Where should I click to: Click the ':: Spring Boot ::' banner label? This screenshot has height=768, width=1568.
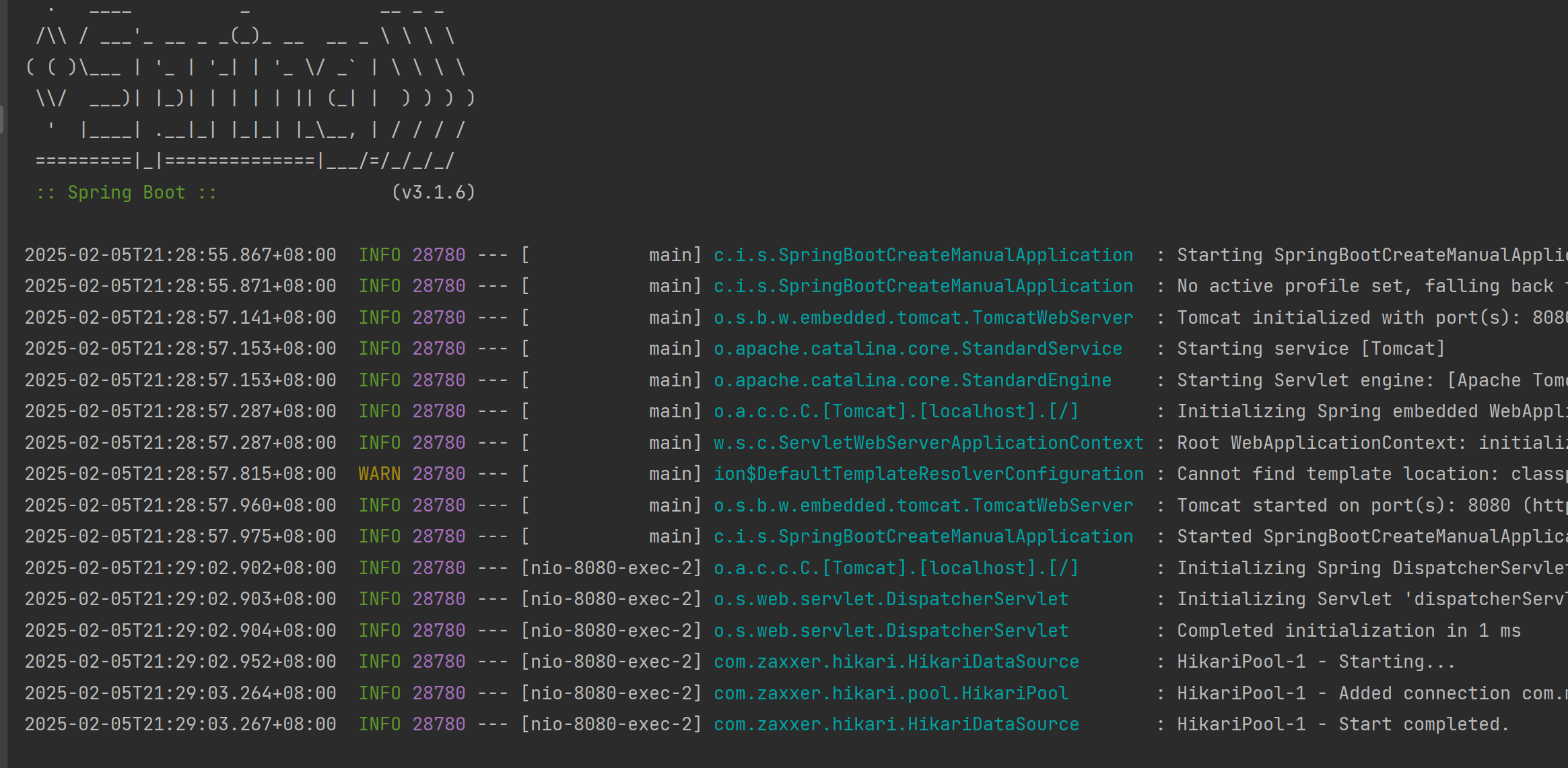pos(127,193)
